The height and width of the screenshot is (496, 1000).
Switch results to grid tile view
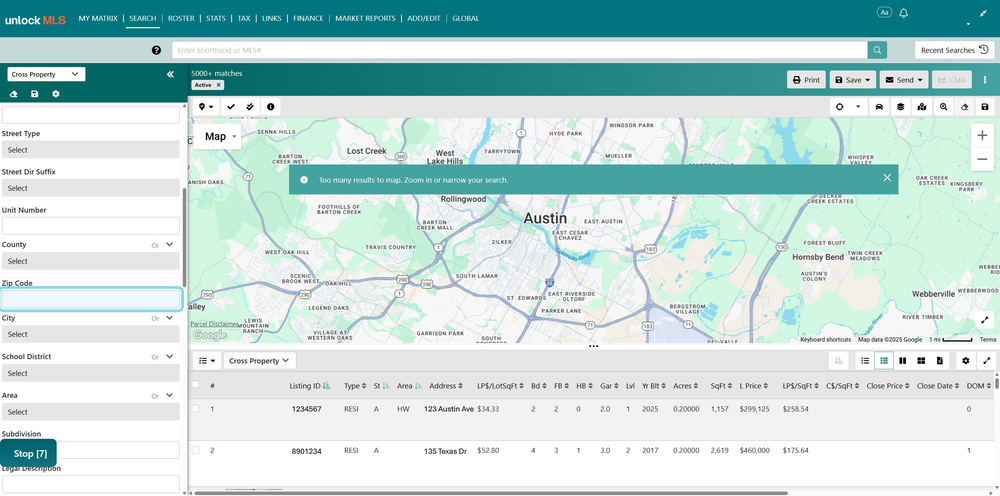pos(921,361)
